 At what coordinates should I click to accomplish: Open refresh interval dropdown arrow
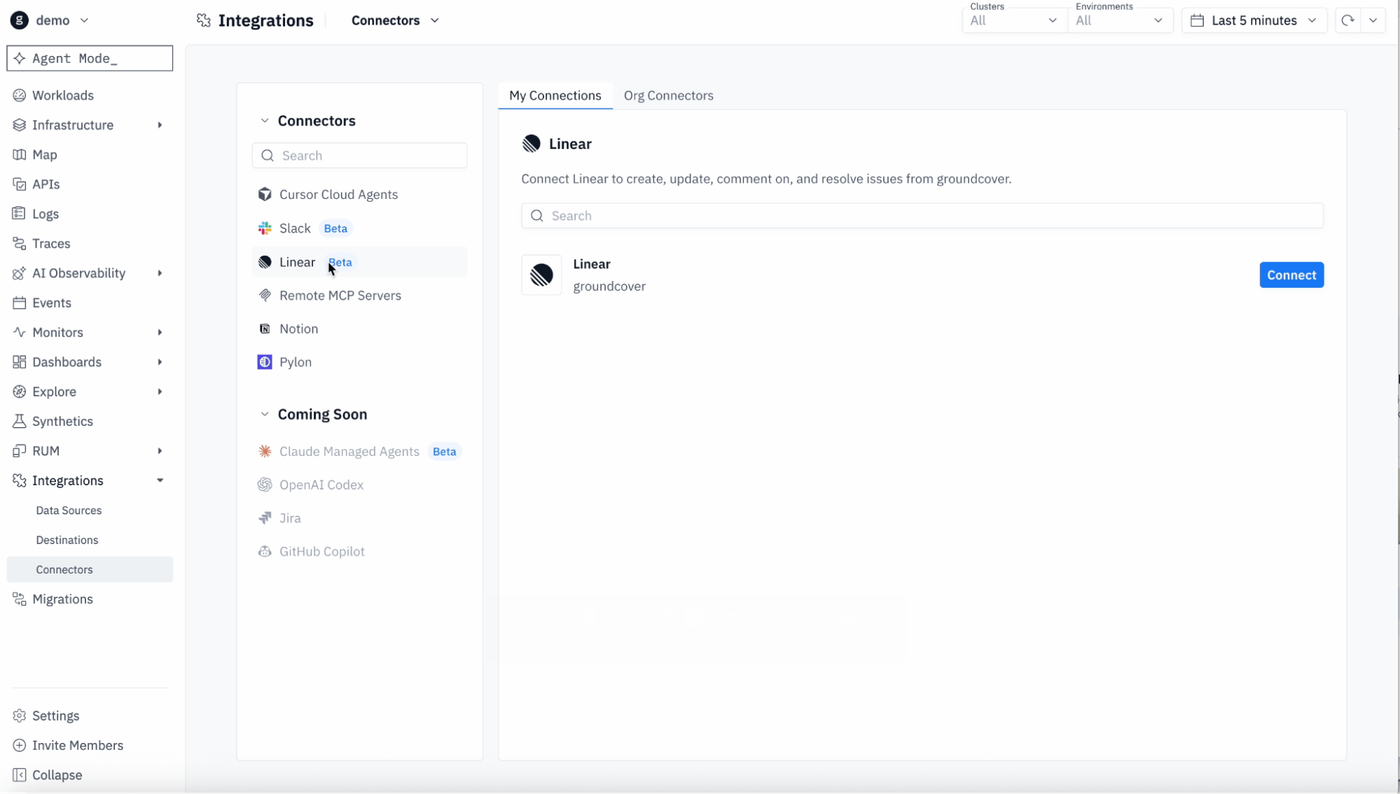coord(1373,20)
